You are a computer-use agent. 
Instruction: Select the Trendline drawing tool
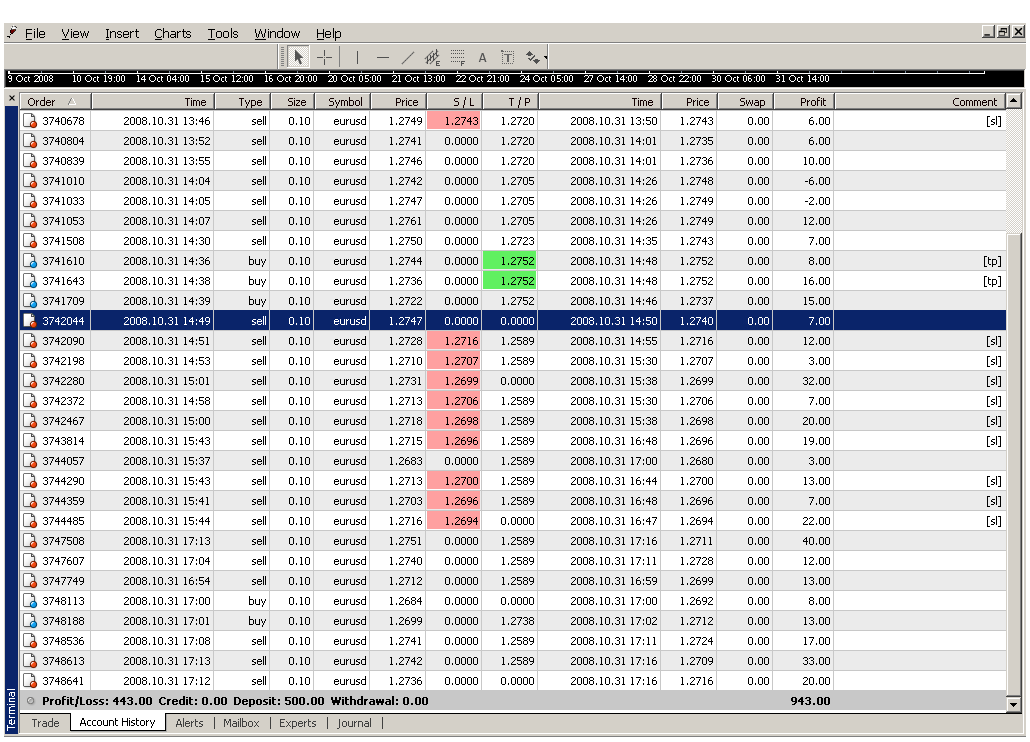[407, 58]
